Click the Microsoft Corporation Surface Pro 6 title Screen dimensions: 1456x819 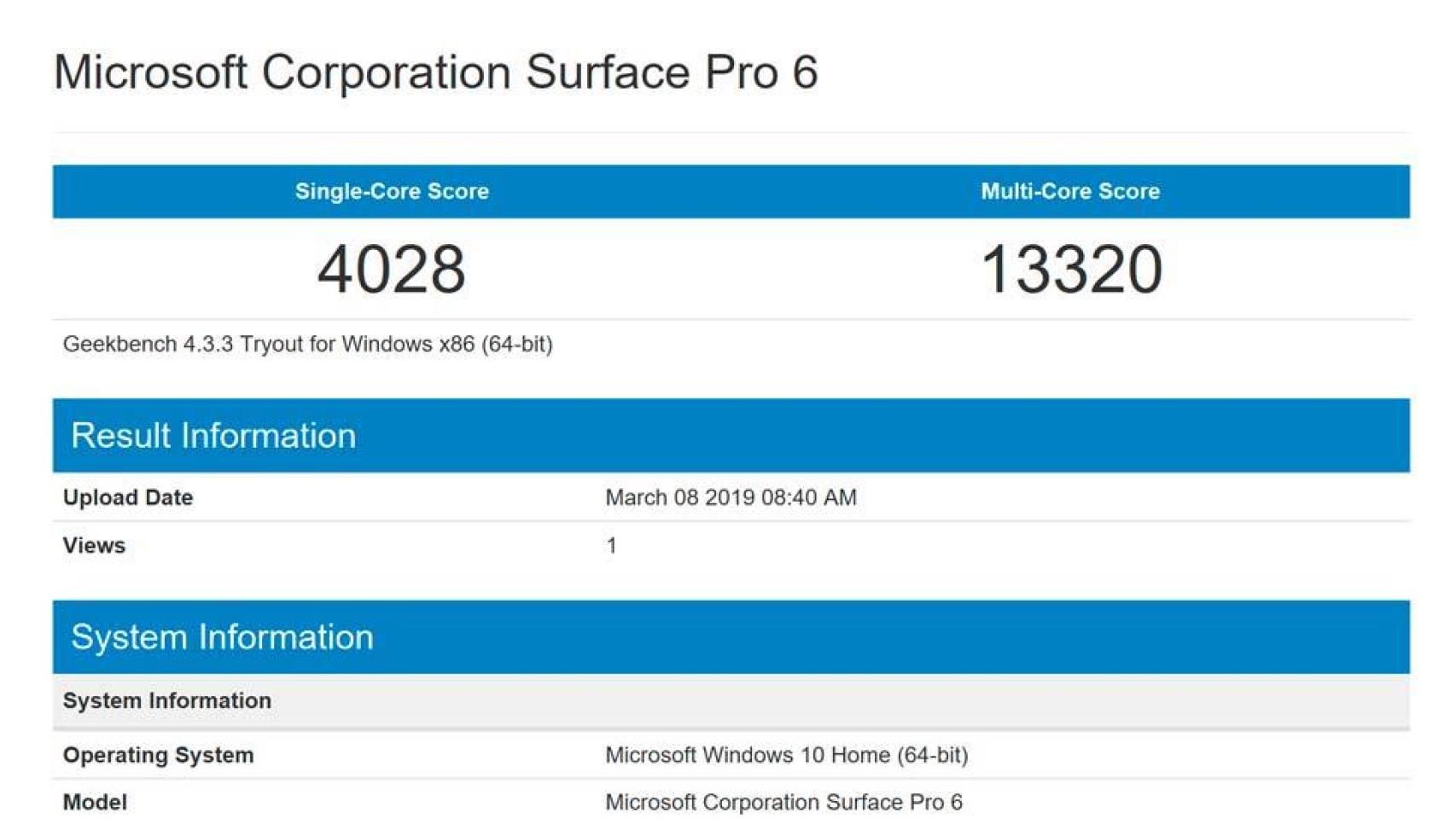435,73
